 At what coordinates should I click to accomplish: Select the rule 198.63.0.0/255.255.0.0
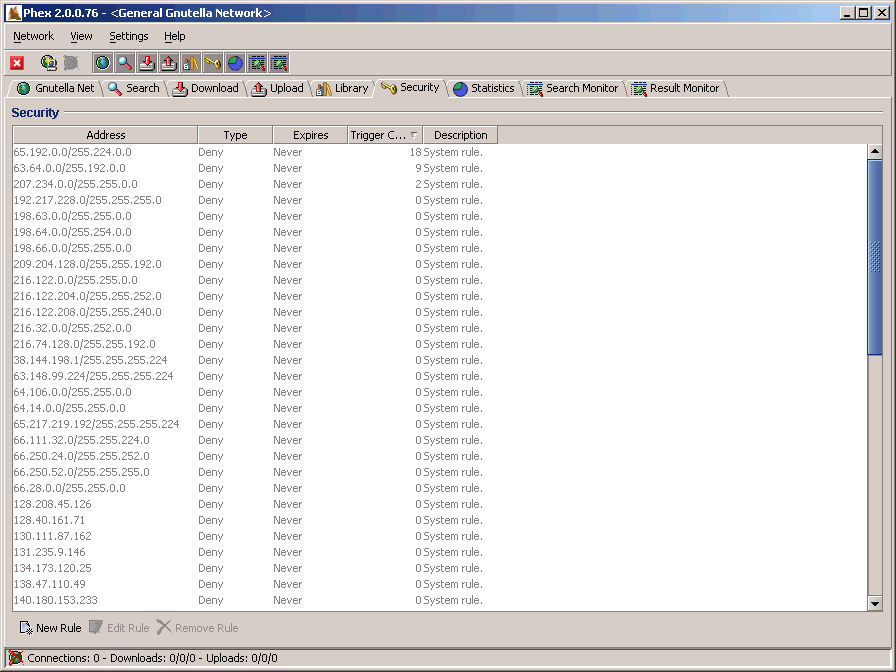pos(255,216)
